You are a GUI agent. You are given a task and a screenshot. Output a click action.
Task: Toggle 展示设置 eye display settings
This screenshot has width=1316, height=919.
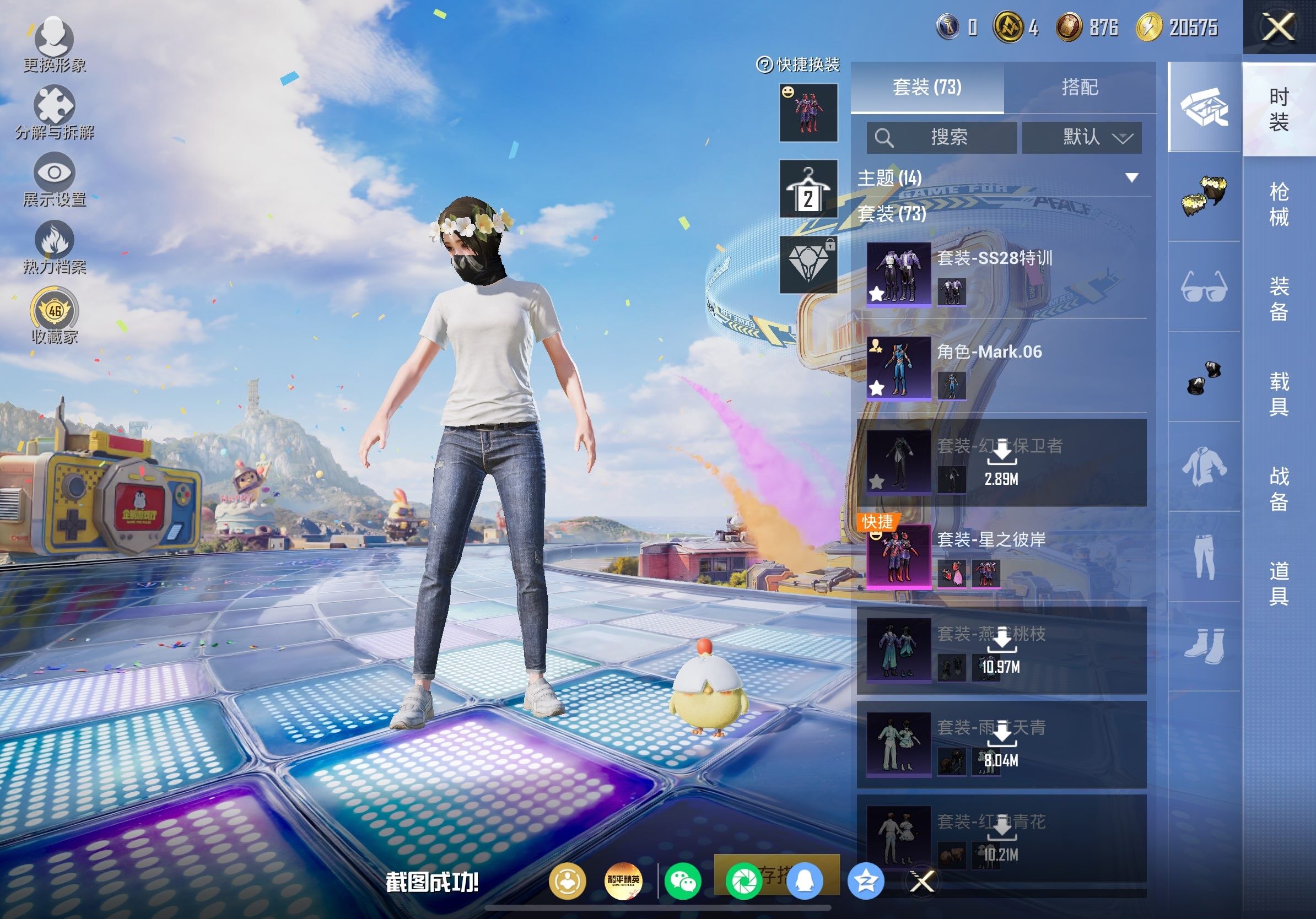pyautogui.click(x=54, y=172)
